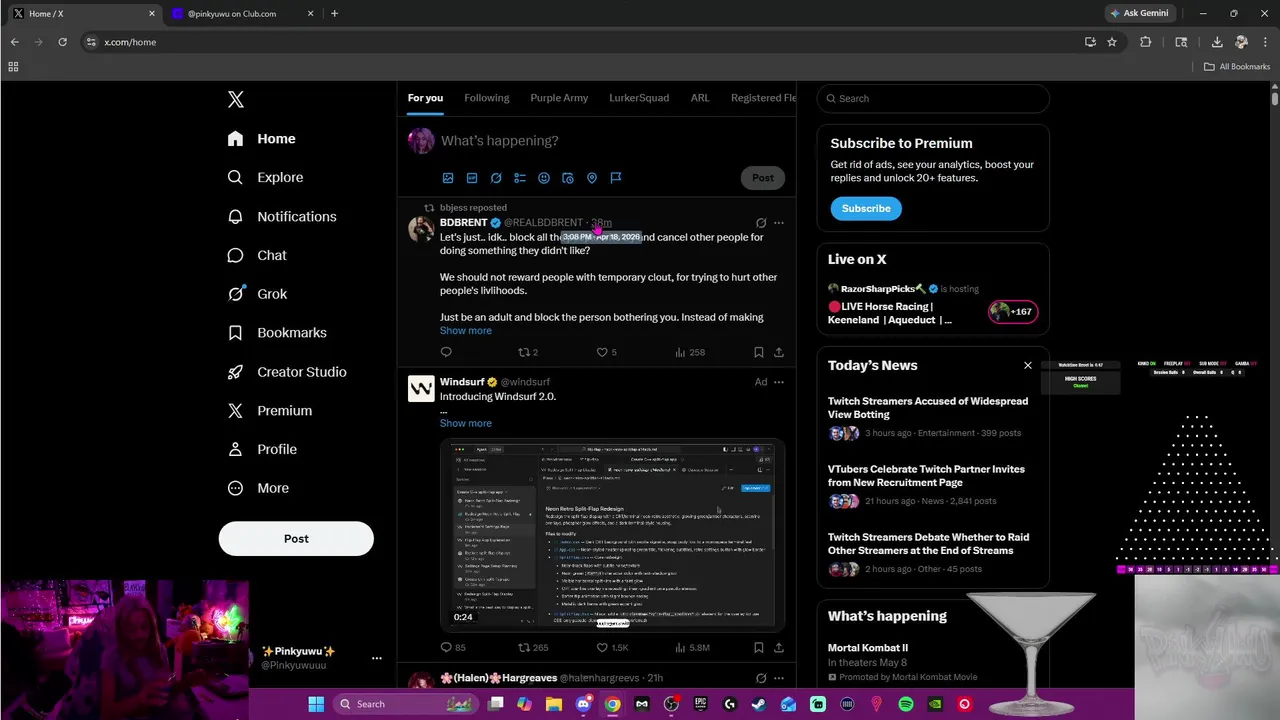Reply to the BDBRENT post
Screen dimensions: 1280x720
point(446,352)
